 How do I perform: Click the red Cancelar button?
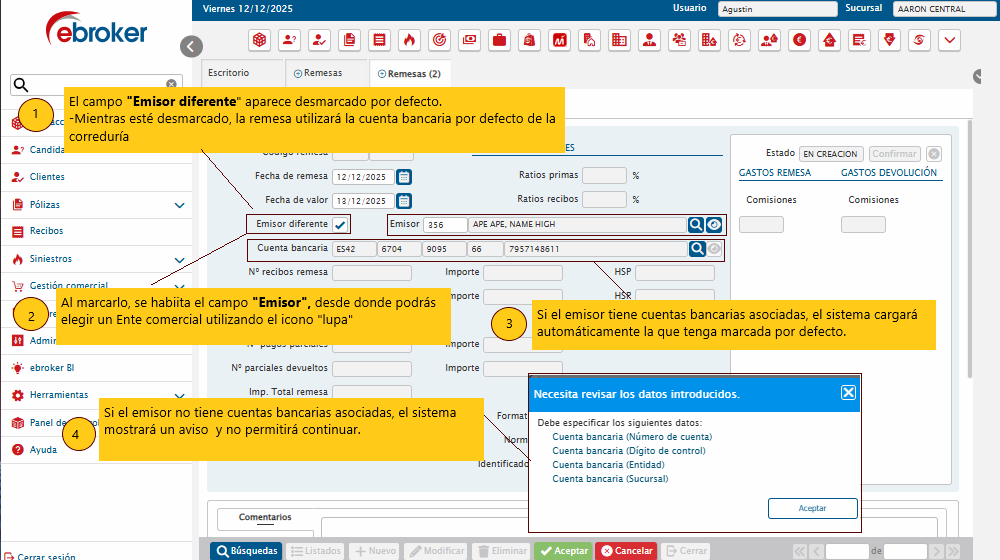[x=626, y=551]
